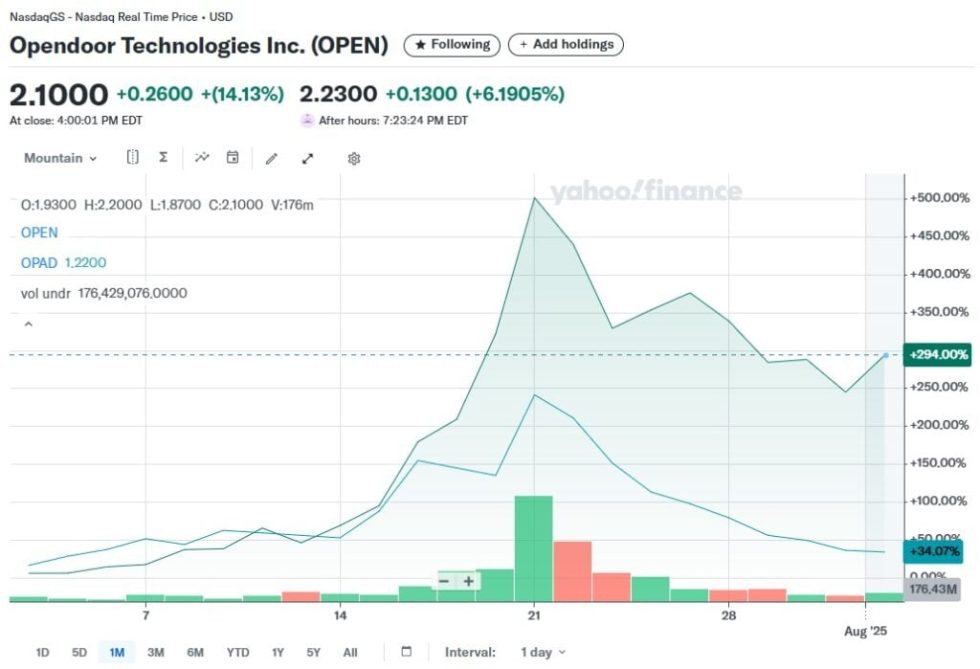Click the star Following button

tap(452, 45)
